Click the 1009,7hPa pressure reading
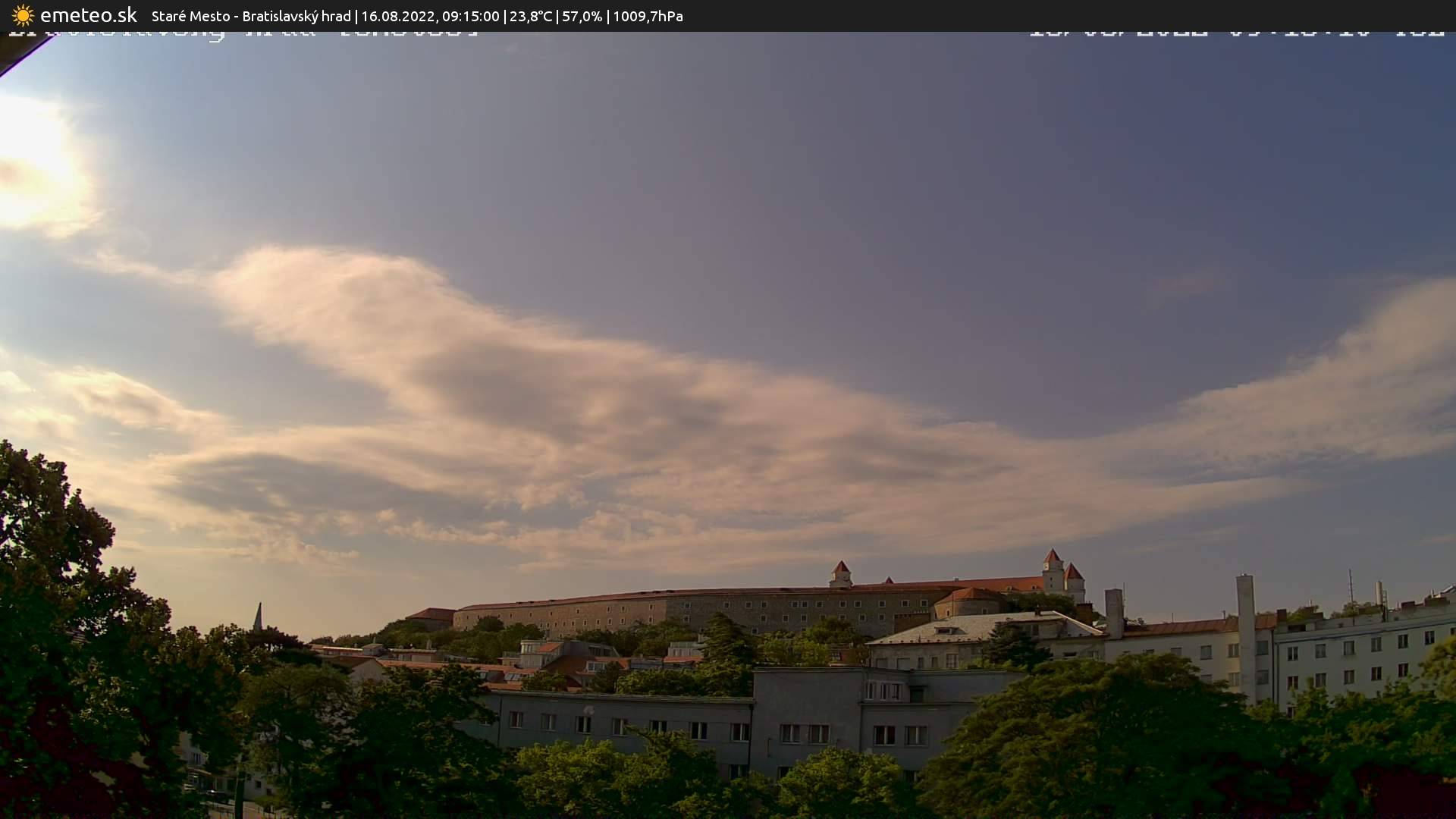1456x819 pixels. click(x=648, y=16)
